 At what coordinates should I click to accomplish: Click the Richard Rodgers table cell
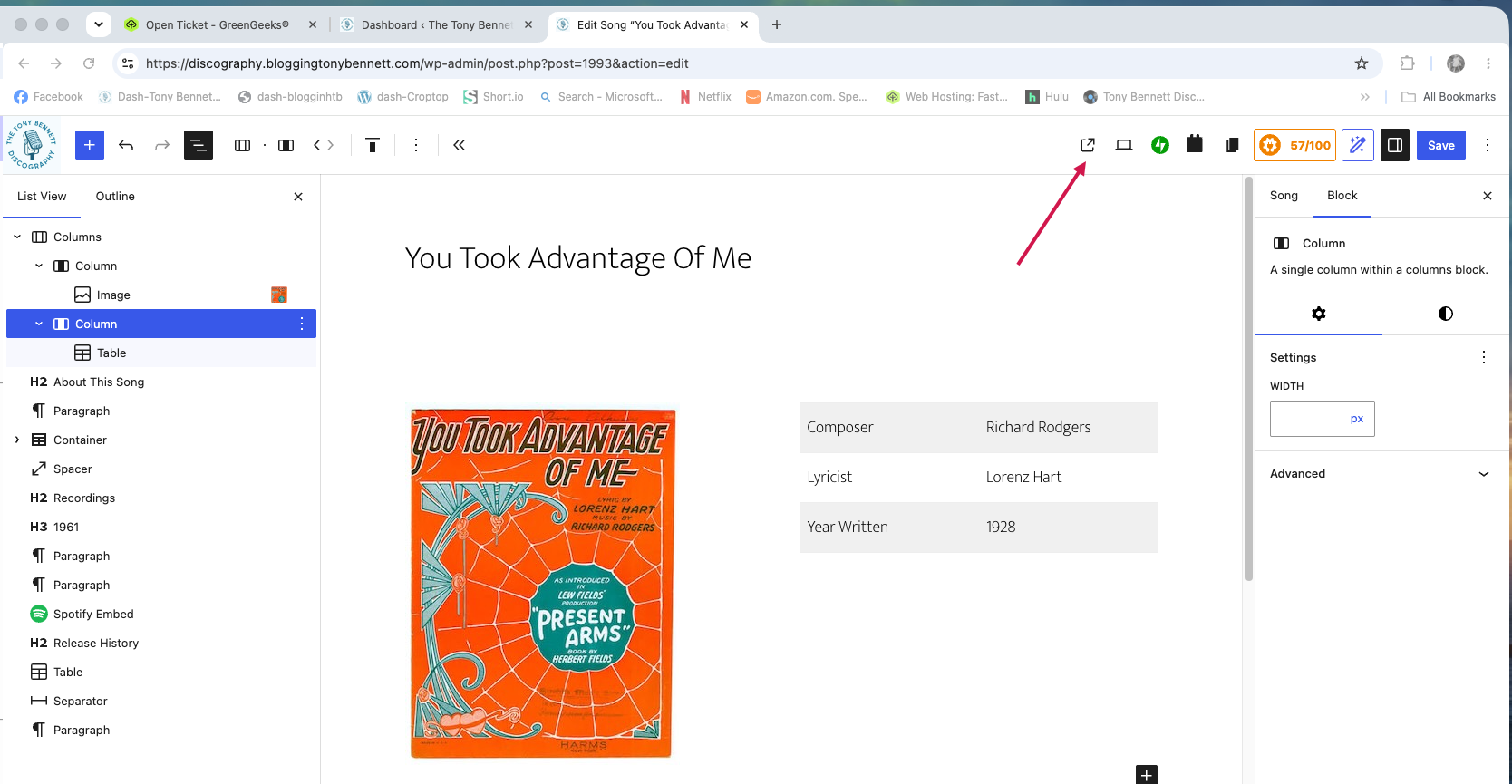click(x=1039, y=427)
